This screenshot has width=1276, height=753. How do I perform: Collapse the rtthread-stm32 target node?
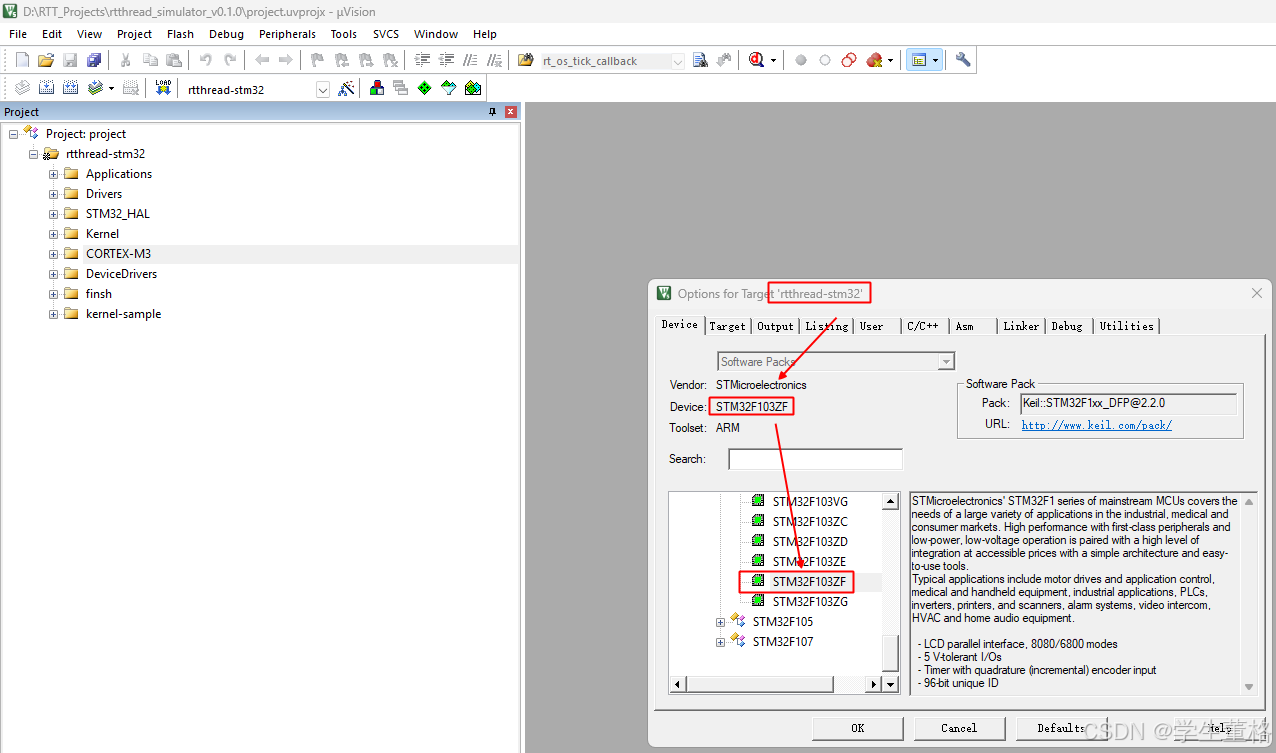click(34, 154)
